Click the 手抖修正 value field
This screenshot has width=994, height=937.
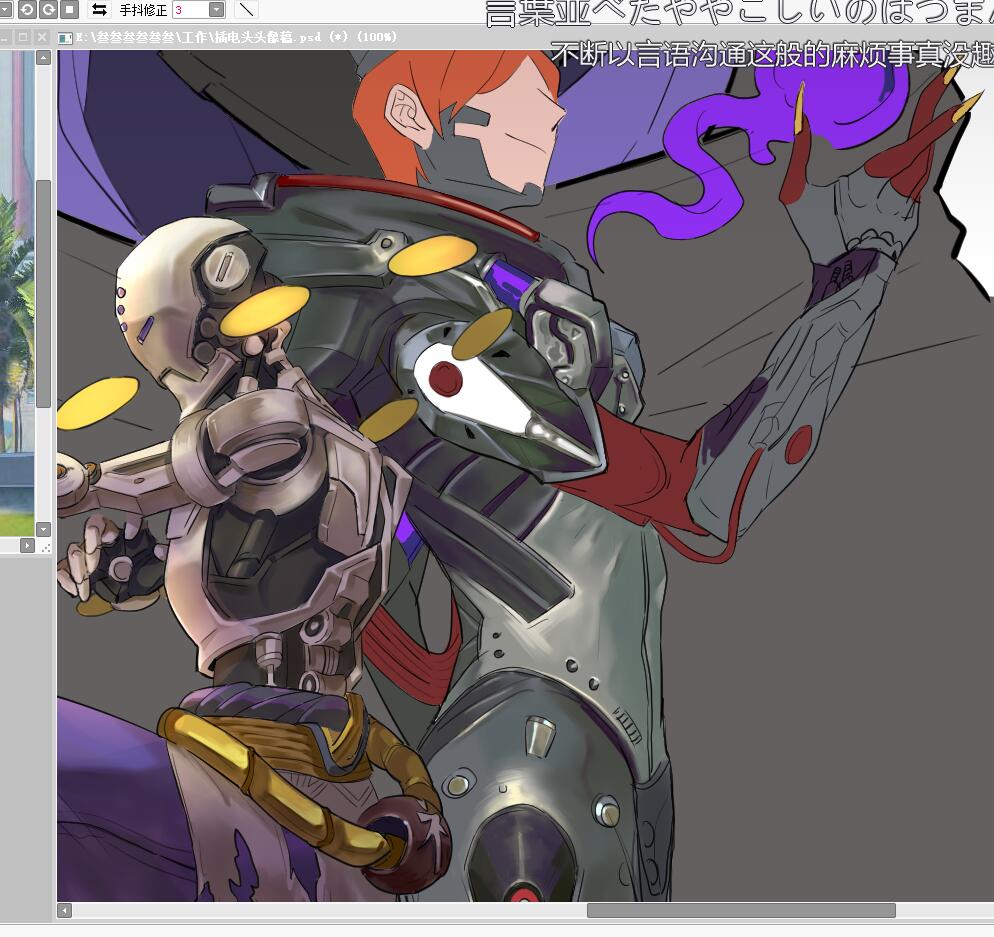click(190, 9)
